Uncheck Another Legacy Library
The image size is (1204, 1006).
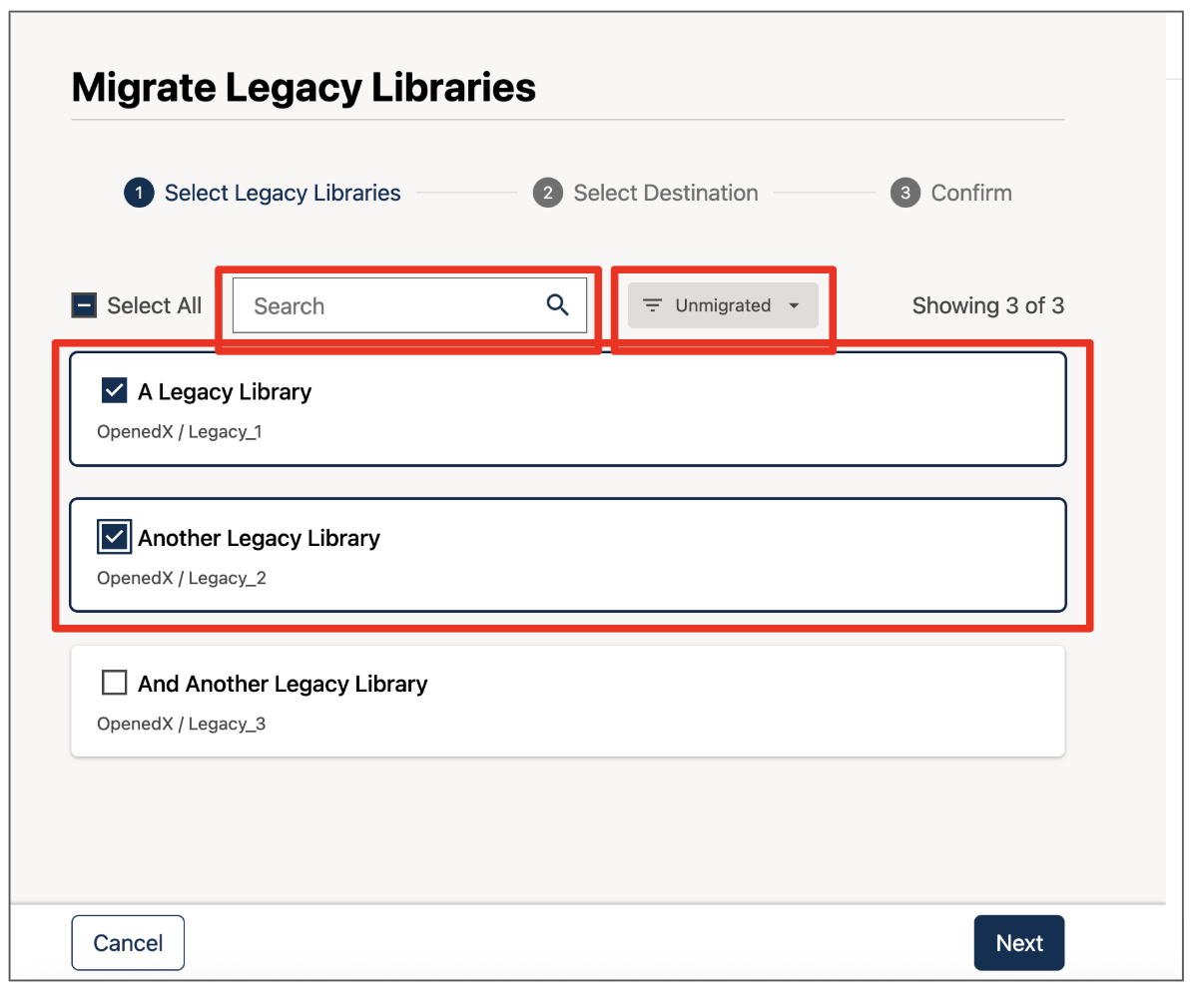114,537
